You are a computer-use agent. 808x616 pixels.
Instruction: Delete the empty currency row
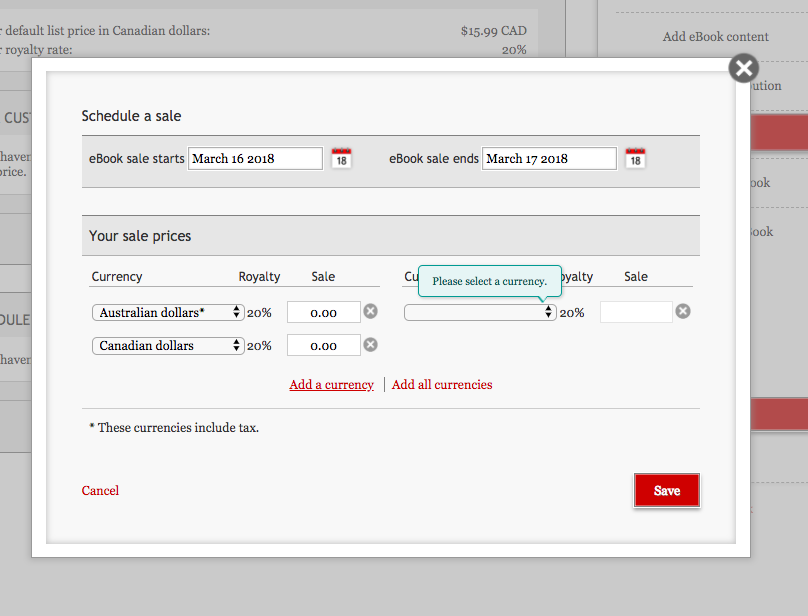click(x=683, y=312)
